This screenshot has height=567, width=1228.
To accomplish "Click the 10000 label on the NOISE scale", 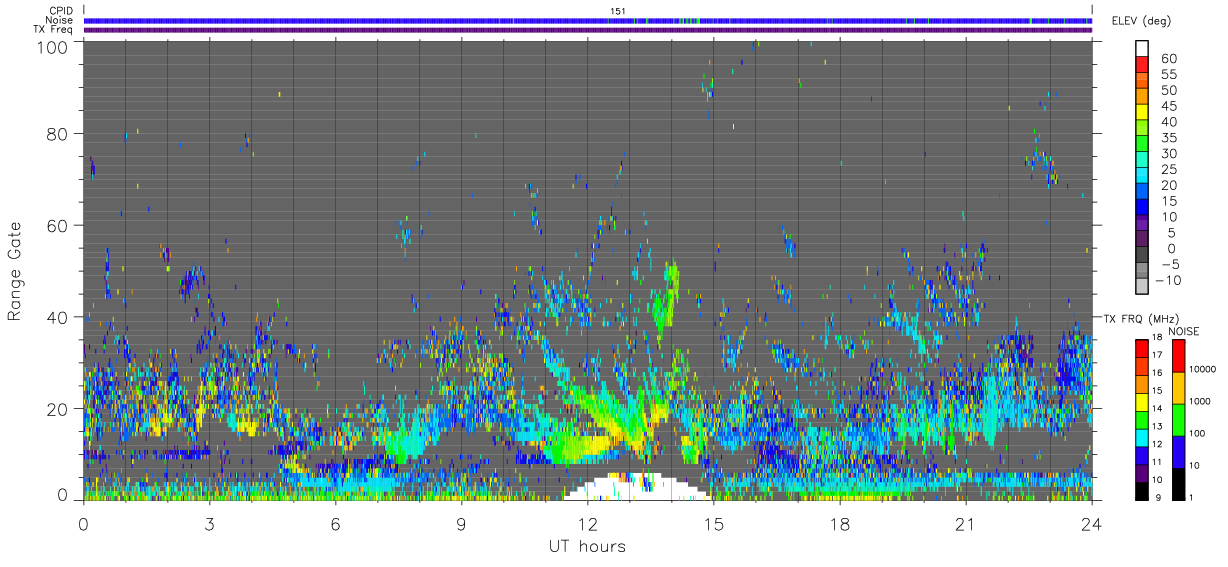I will click(x=1201, y=368).
